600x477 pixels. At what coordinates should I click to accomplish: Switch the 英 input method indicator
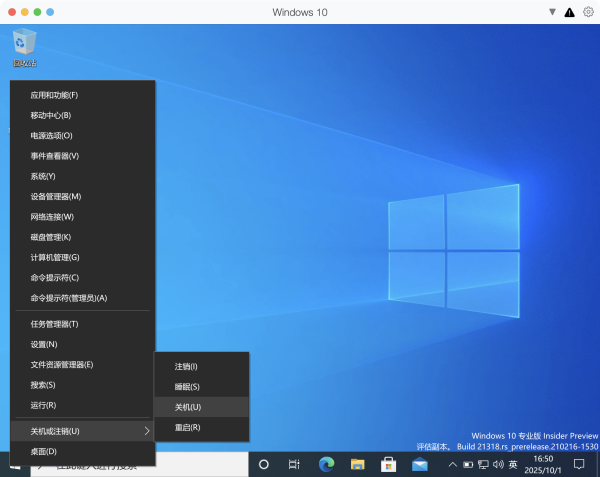[x=513, y=465]
